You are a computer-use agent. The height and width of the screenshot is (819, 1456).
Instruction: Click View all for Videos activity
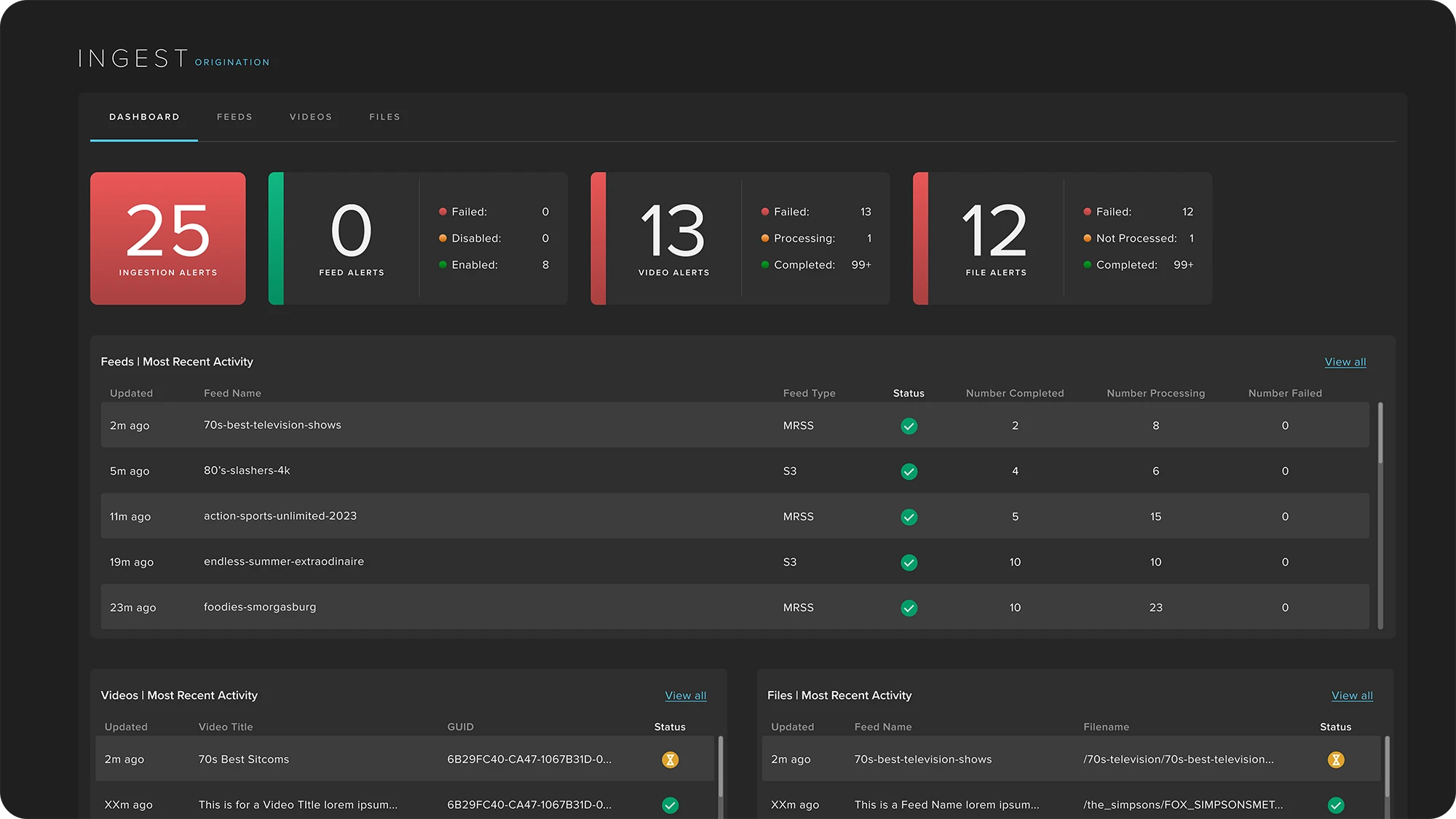pyautogui.click(x=685, y=695)
